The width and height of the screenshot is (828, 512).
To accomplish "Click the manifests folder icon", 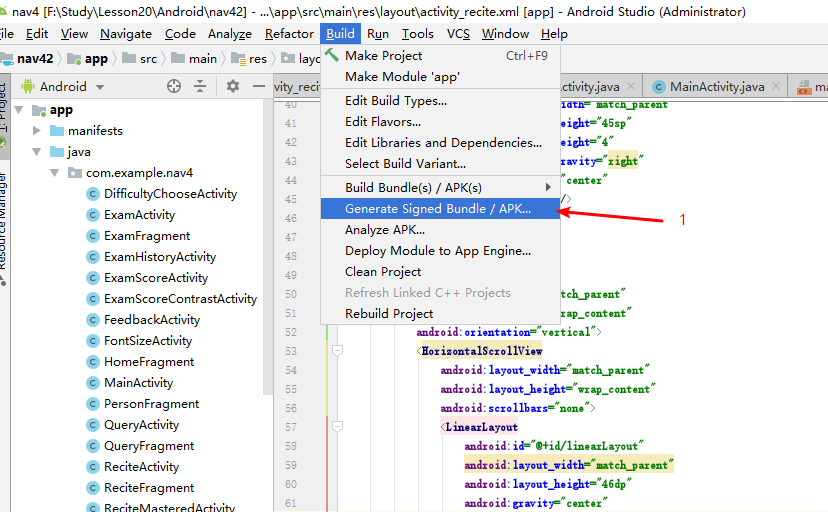I will [x=57, y=130].
